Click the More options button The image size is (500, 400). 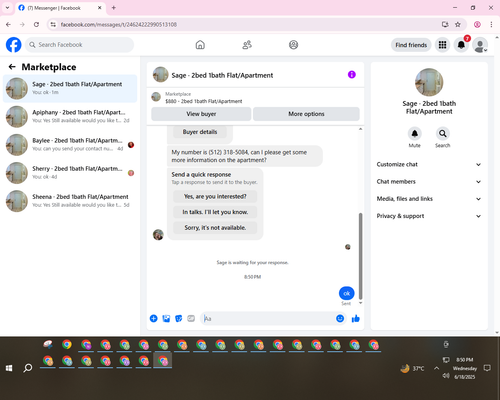(306, 114)
